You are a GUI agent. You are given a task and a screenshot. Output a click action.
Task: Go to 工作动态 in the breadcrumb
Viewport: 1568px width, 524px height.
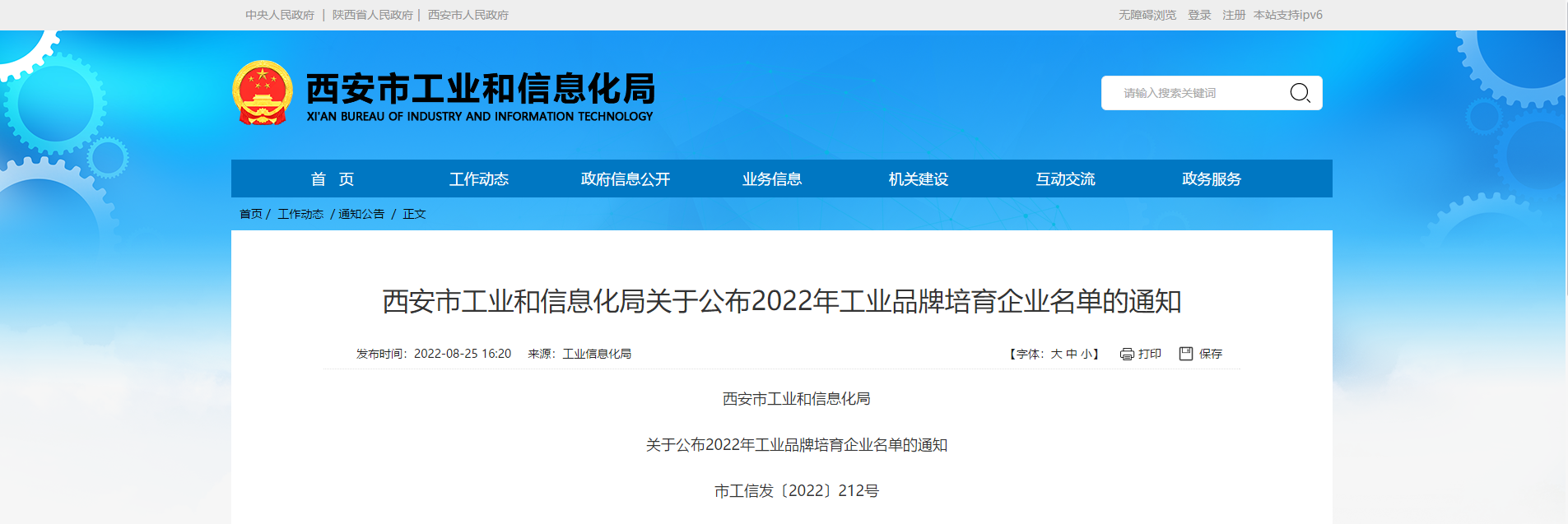point(300,214)
